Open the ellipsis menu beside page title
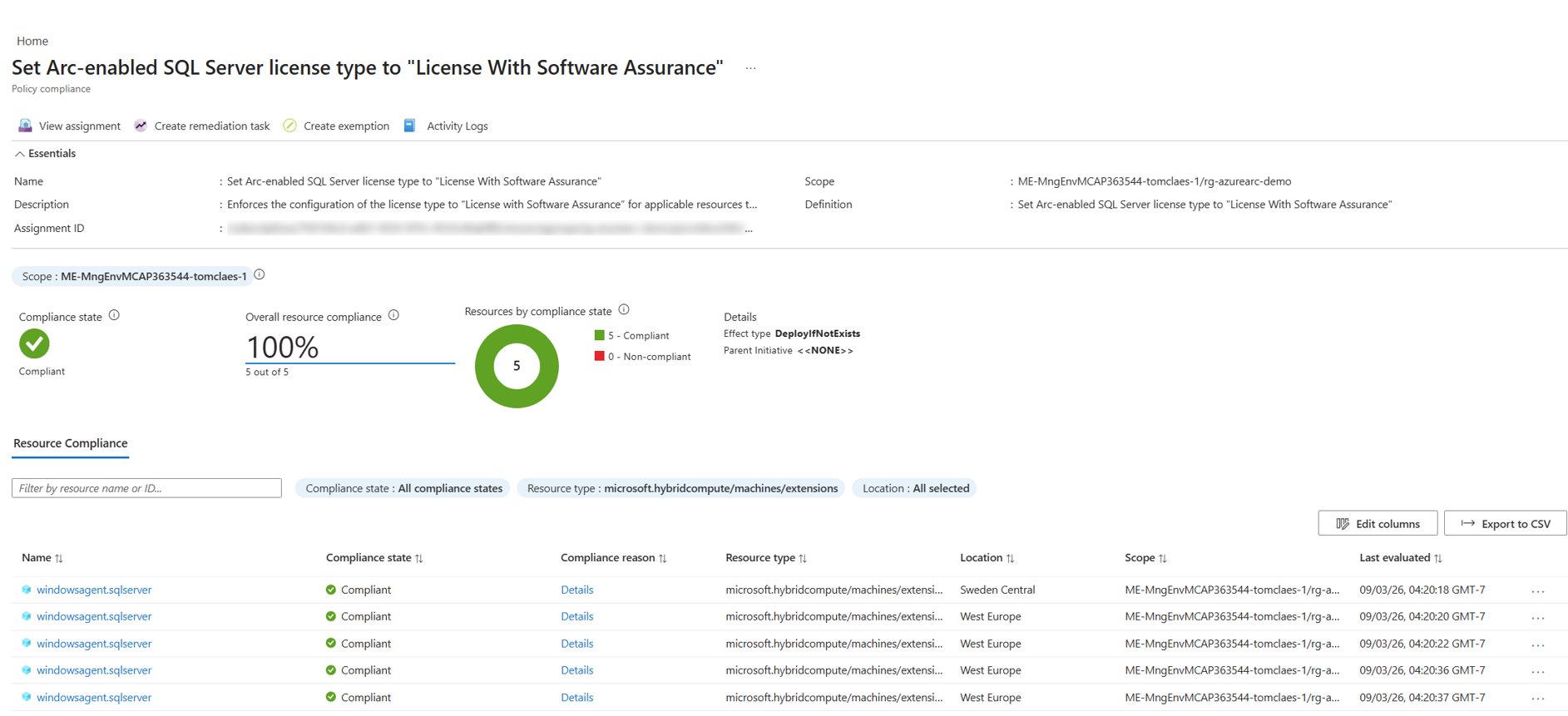The height and width of the screenshot is (716, 1568). (x=750, y=68)
